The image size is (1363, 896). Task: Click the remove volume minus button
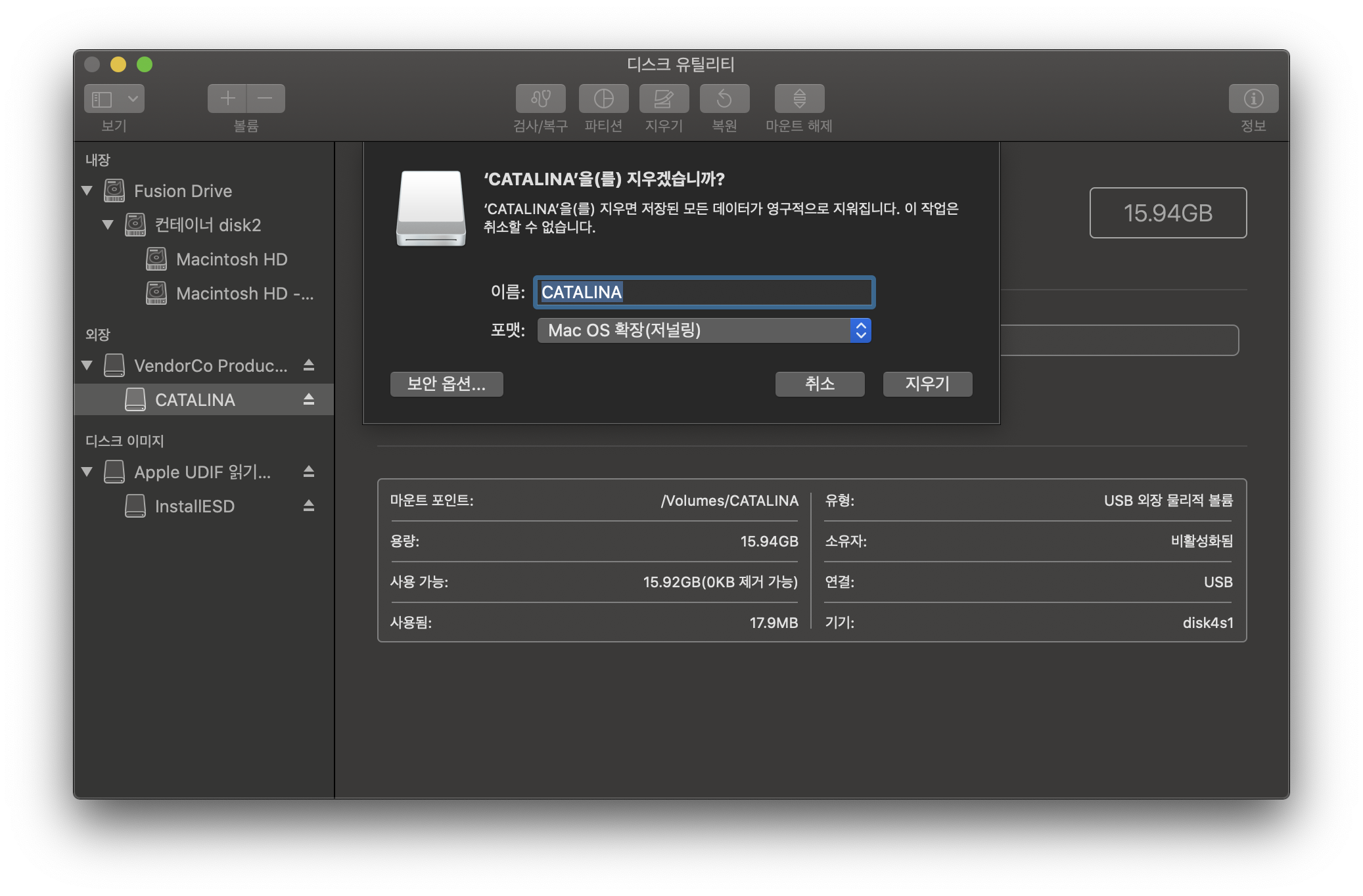[266, 99]
